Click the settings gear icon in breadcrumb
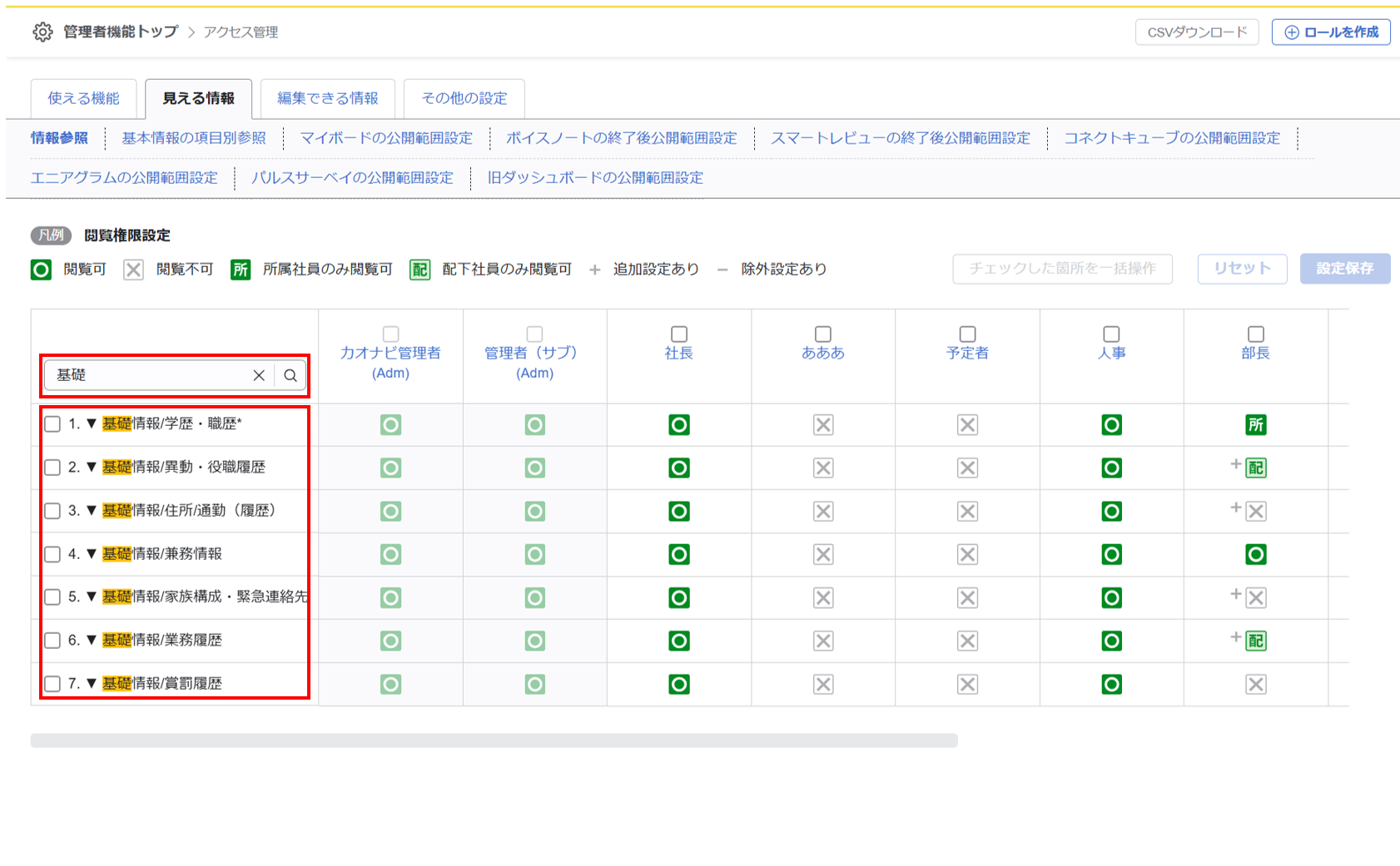The image size is (1400, 866). 42,32
